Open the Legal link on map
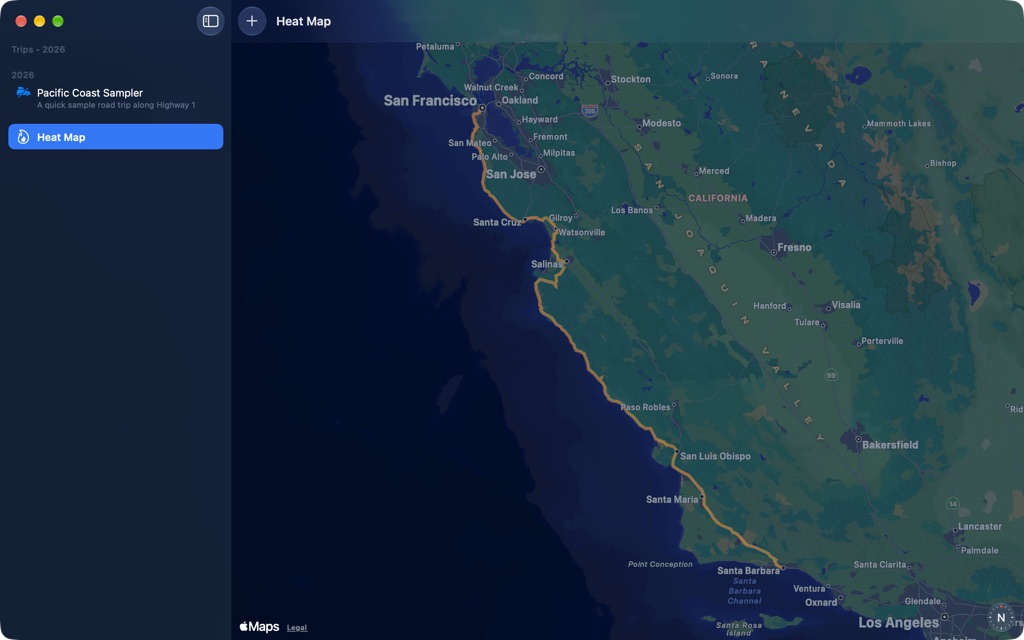This screenshot has width=1024, height=640. (296, 628)
